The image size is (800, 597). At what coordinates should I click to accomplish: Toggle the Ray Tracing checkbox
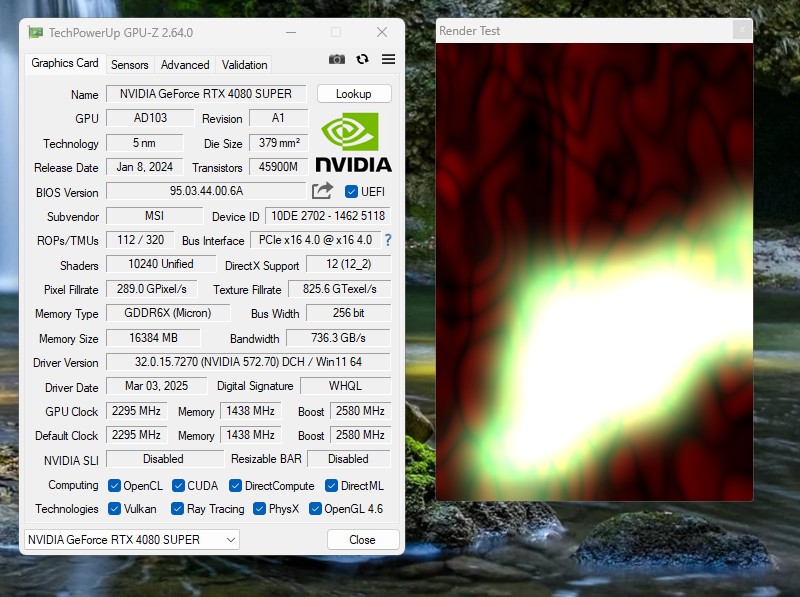pyautogui.click(x=177, y=509)
